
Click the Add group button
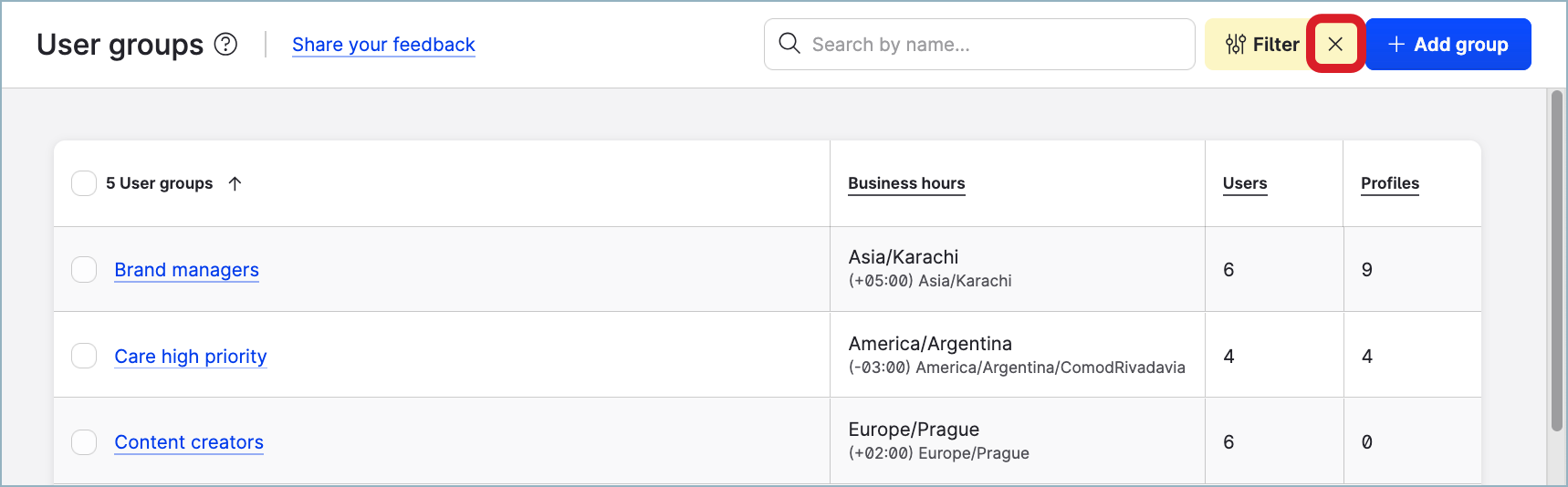click(x=1448, y=44)
